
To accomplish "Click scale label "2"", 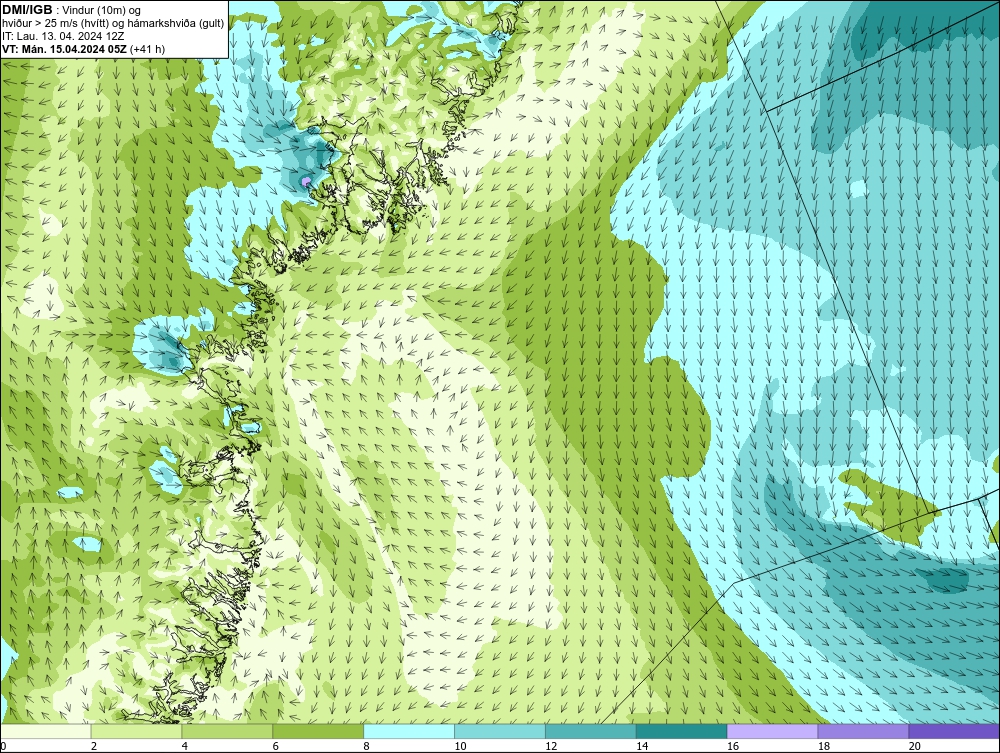I will [94, 746].
